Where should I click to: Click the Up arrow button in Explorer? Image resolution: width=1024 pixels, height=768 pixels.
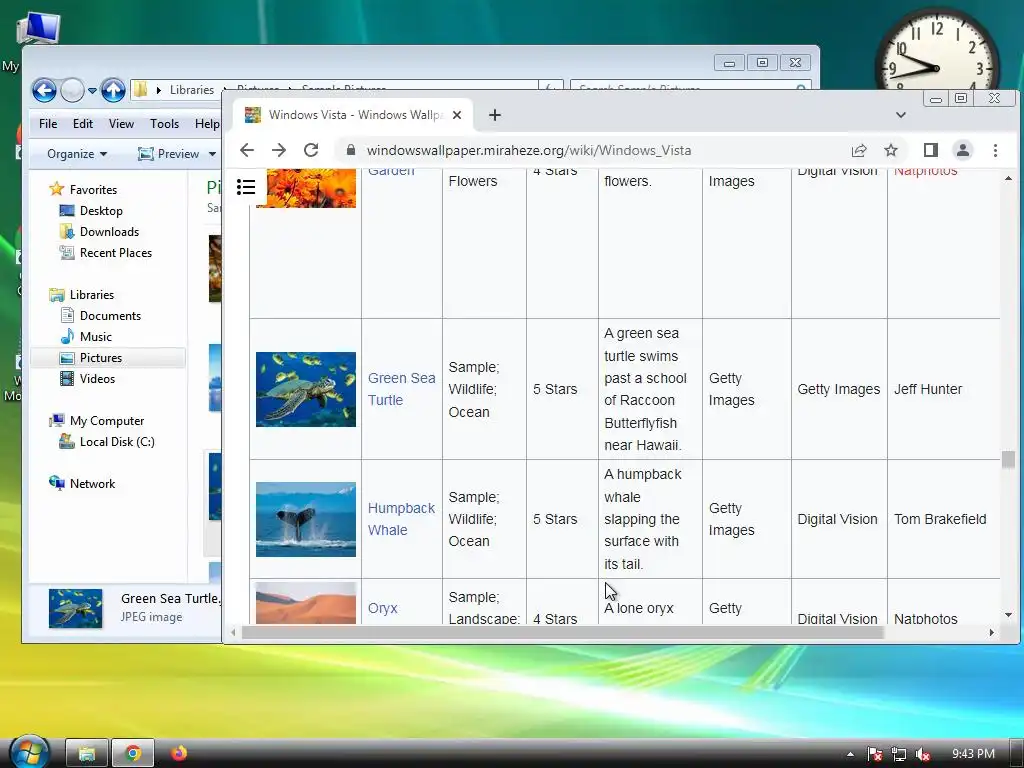[113, 90]
